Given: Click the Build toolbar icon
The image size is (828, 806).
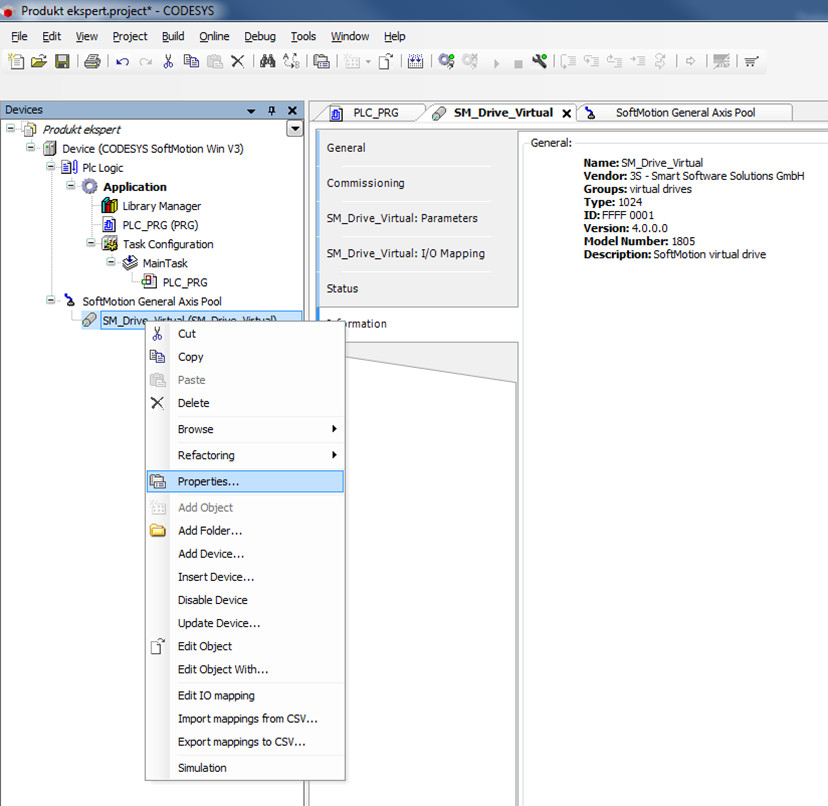Looking at the screenshot, I should point(416,61).
